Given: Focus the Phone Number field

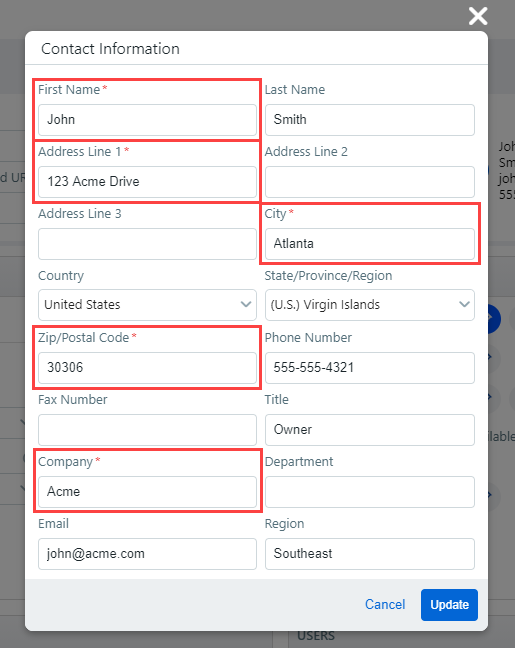Looking at the screenshot, I should pos(370,368).
